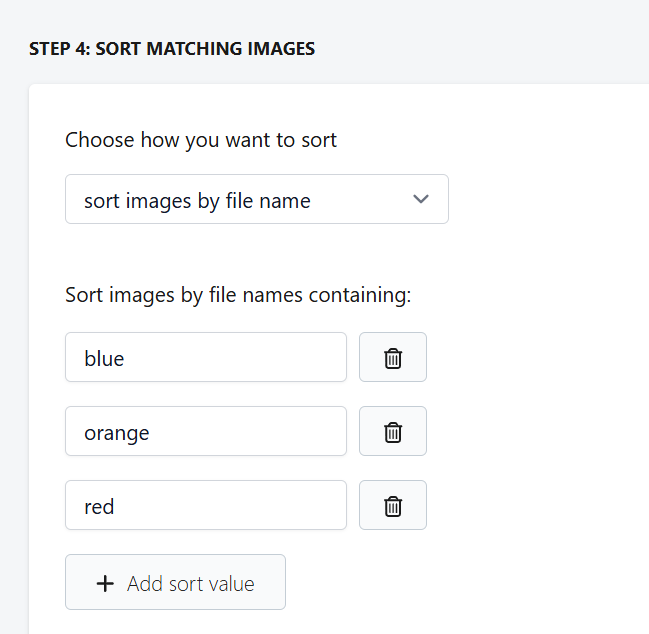Click the Step 4: Sort Matching Images heading
649x634 pixels.
click(172, 49)
